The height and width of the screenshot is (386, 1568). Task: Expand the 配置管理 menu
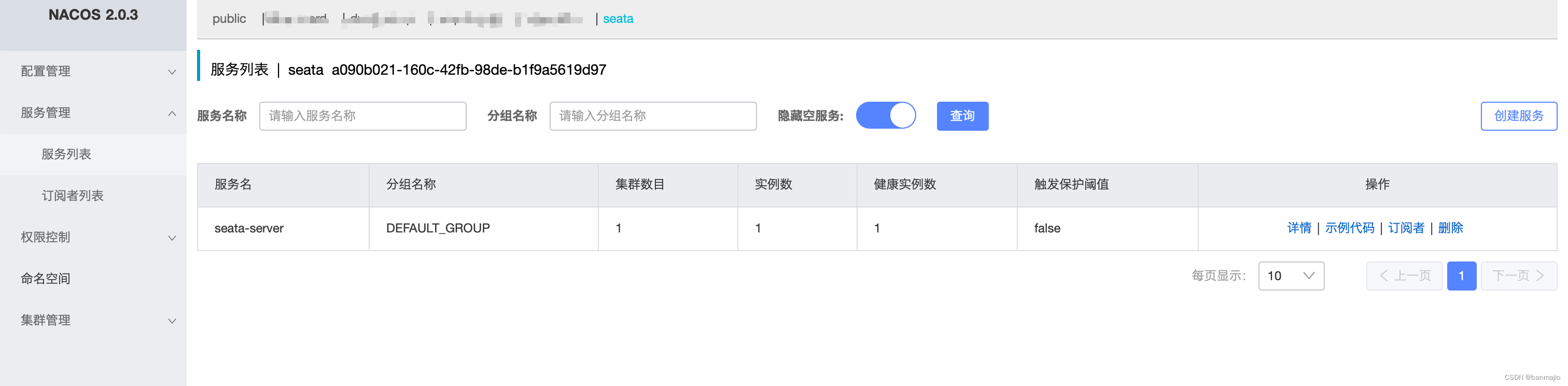(x=93, y=71)
